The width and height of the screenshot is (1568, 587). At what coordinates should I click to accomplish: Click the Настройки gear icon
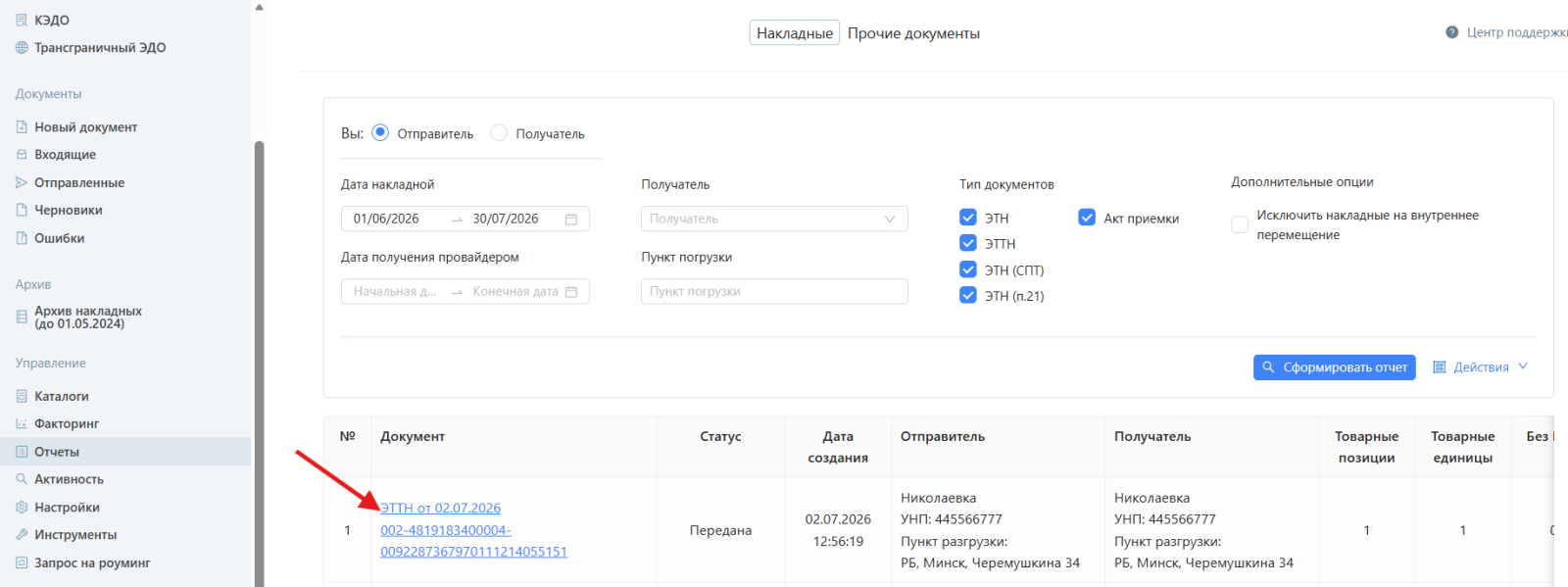pyautogui.click(x=22, y=508)
